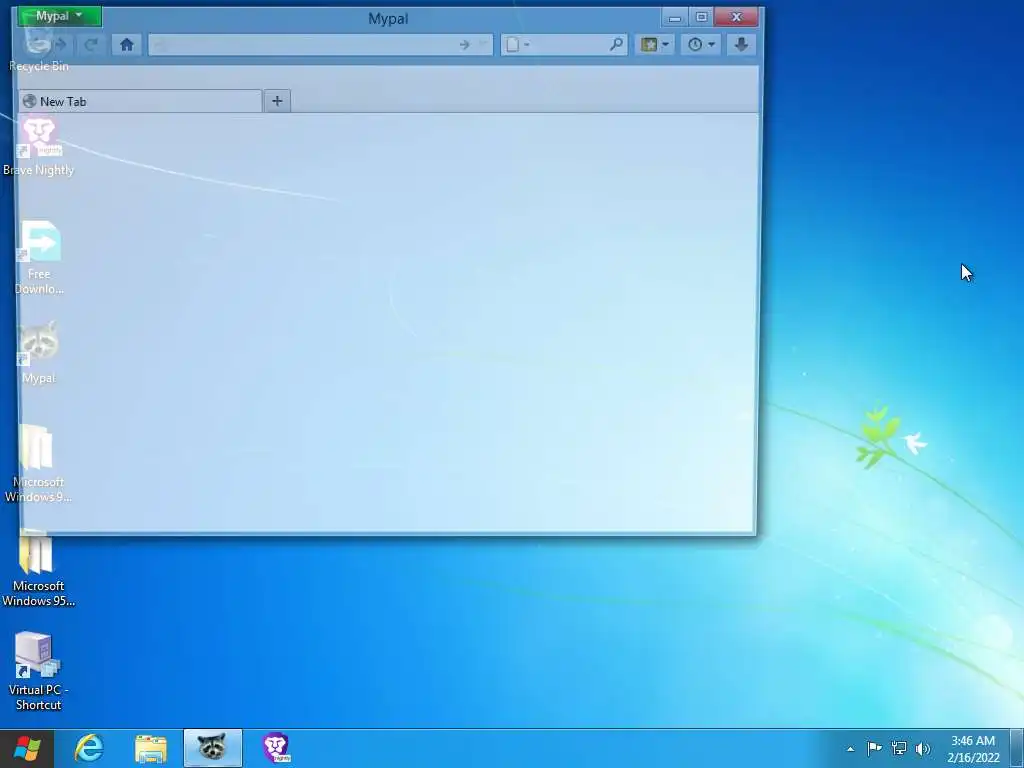
Task: Run search with the magnifier icon
Action: 616,44
